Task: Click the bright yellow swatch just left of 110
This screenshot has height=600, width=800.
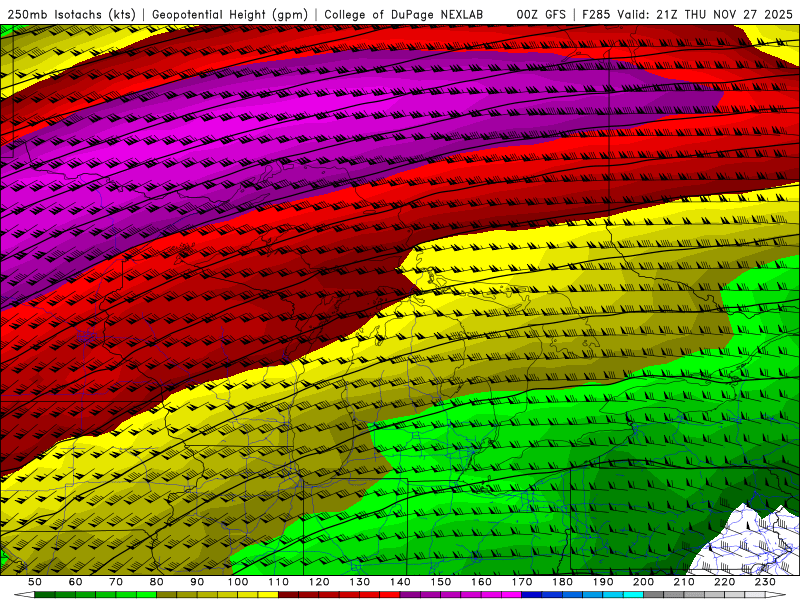Action: click(268, 595)
